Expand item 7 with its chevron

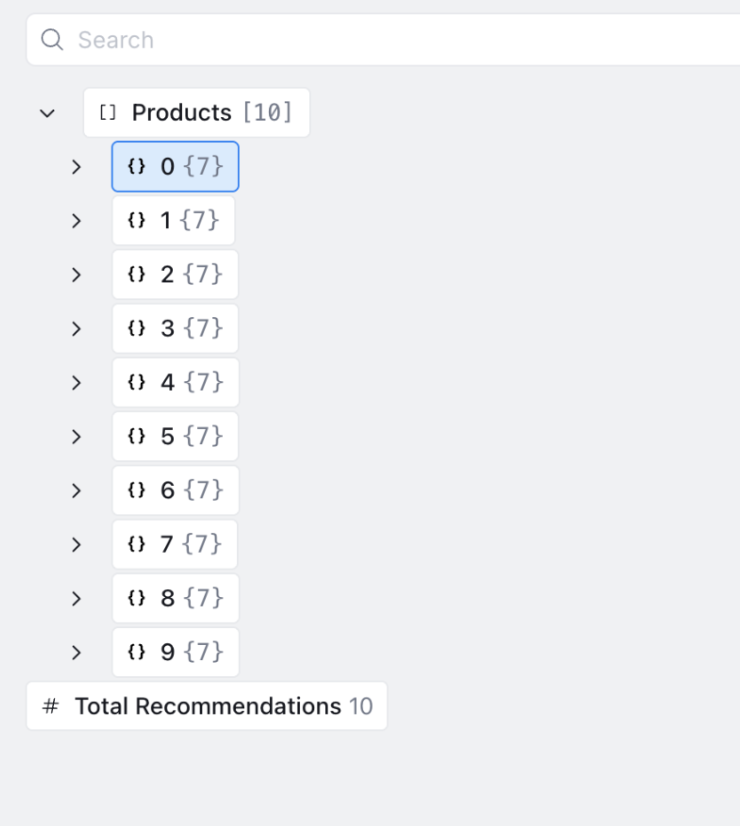(76, 544)
